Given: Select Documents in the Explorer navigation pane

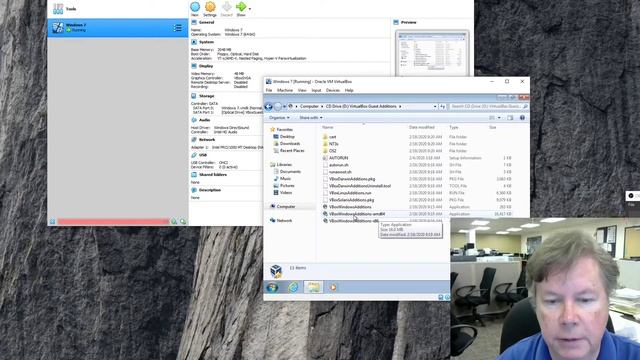Looking at the screenshot, I should [290, 172].
